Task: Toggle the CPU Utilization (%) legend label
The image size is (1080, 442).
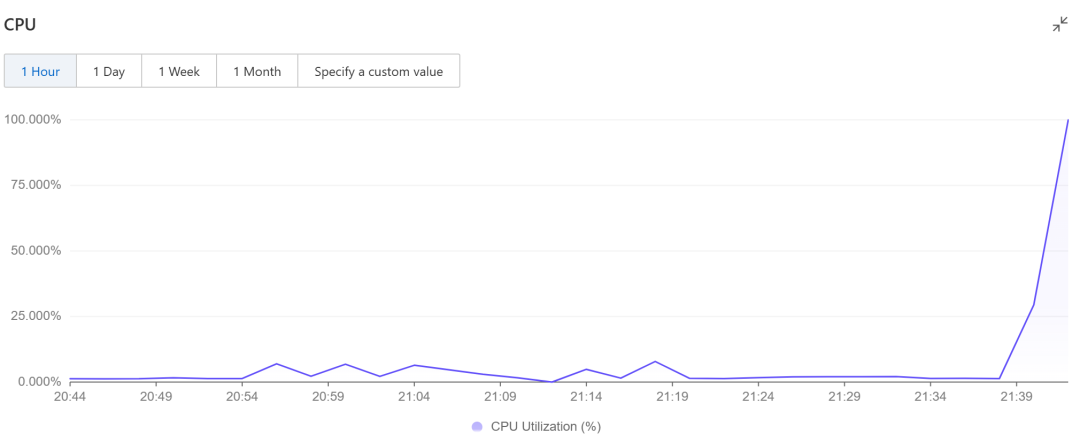Action: [x=545, y=426]
